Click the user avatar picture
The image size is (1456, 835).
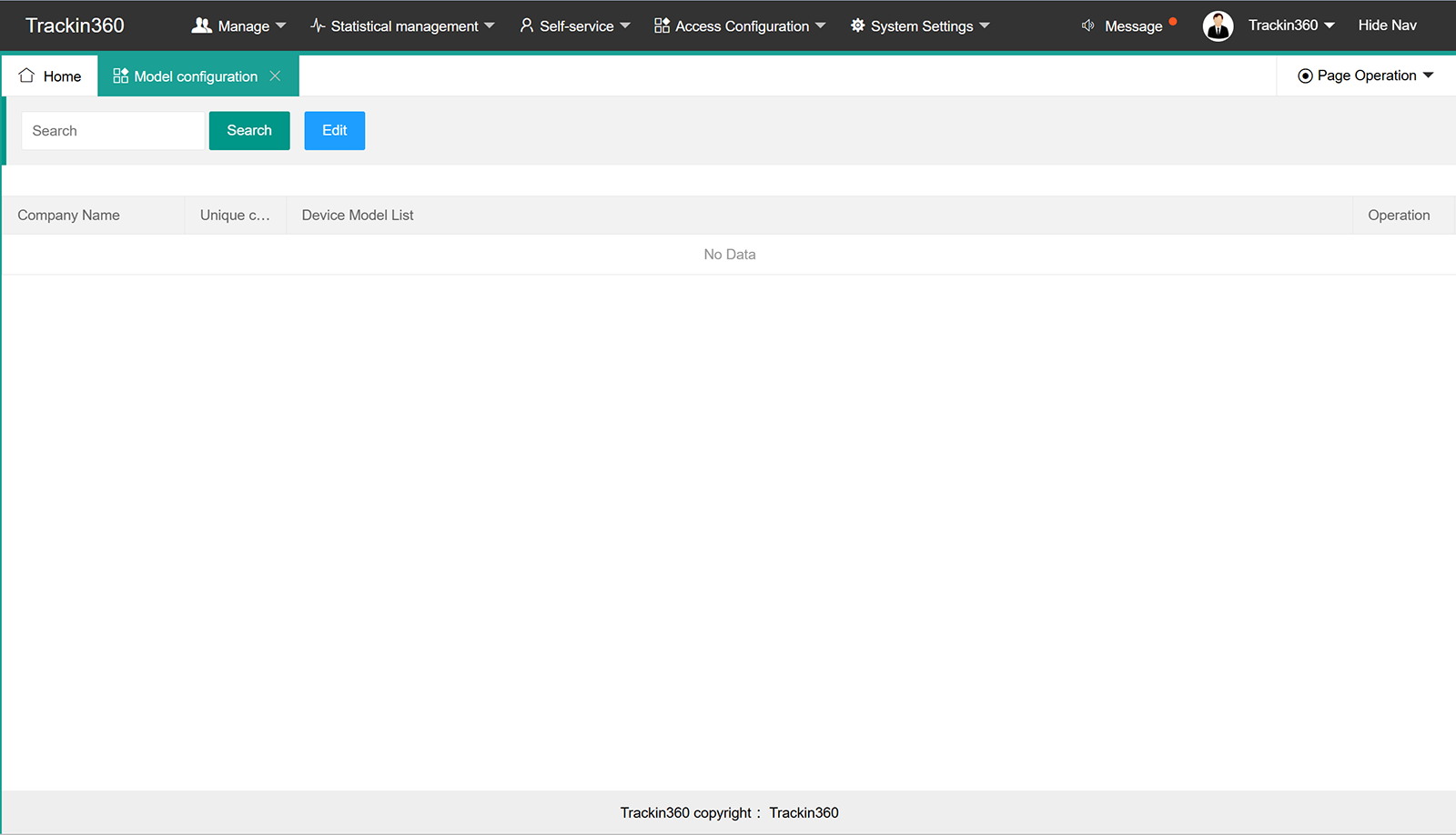pyautogui.click(x=1218, y=25)
